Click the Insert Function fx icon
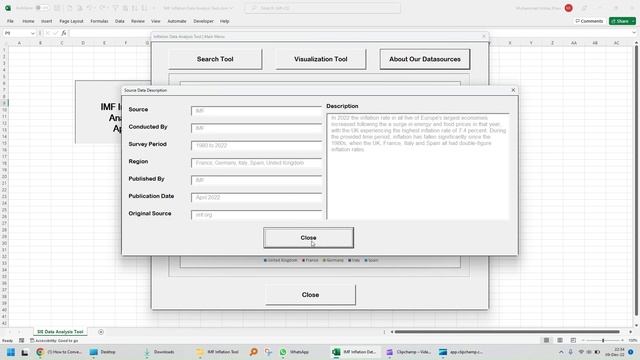This screenshot has width=640, height=360. click(64, 33)
